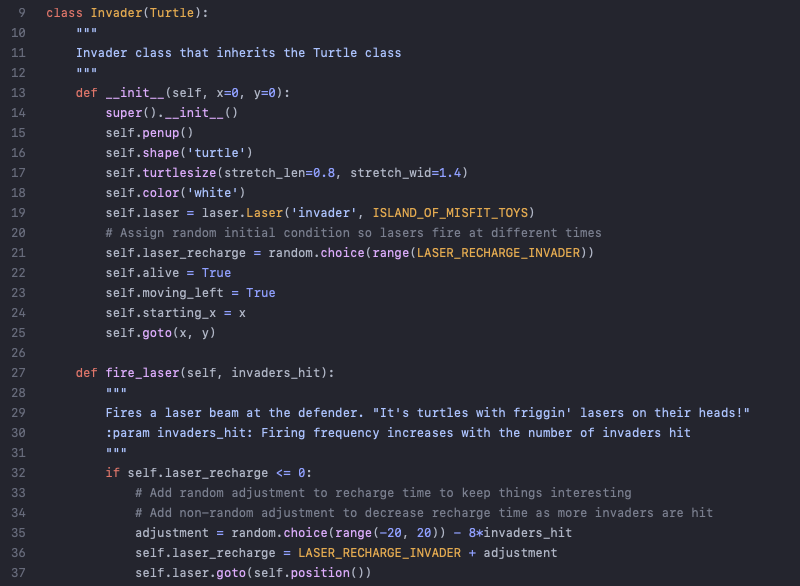Click the ISLAND_OF_MISFIT_TOYS constant
The image size is (800, 586).
pyautogui.click(x=450, y=213)
